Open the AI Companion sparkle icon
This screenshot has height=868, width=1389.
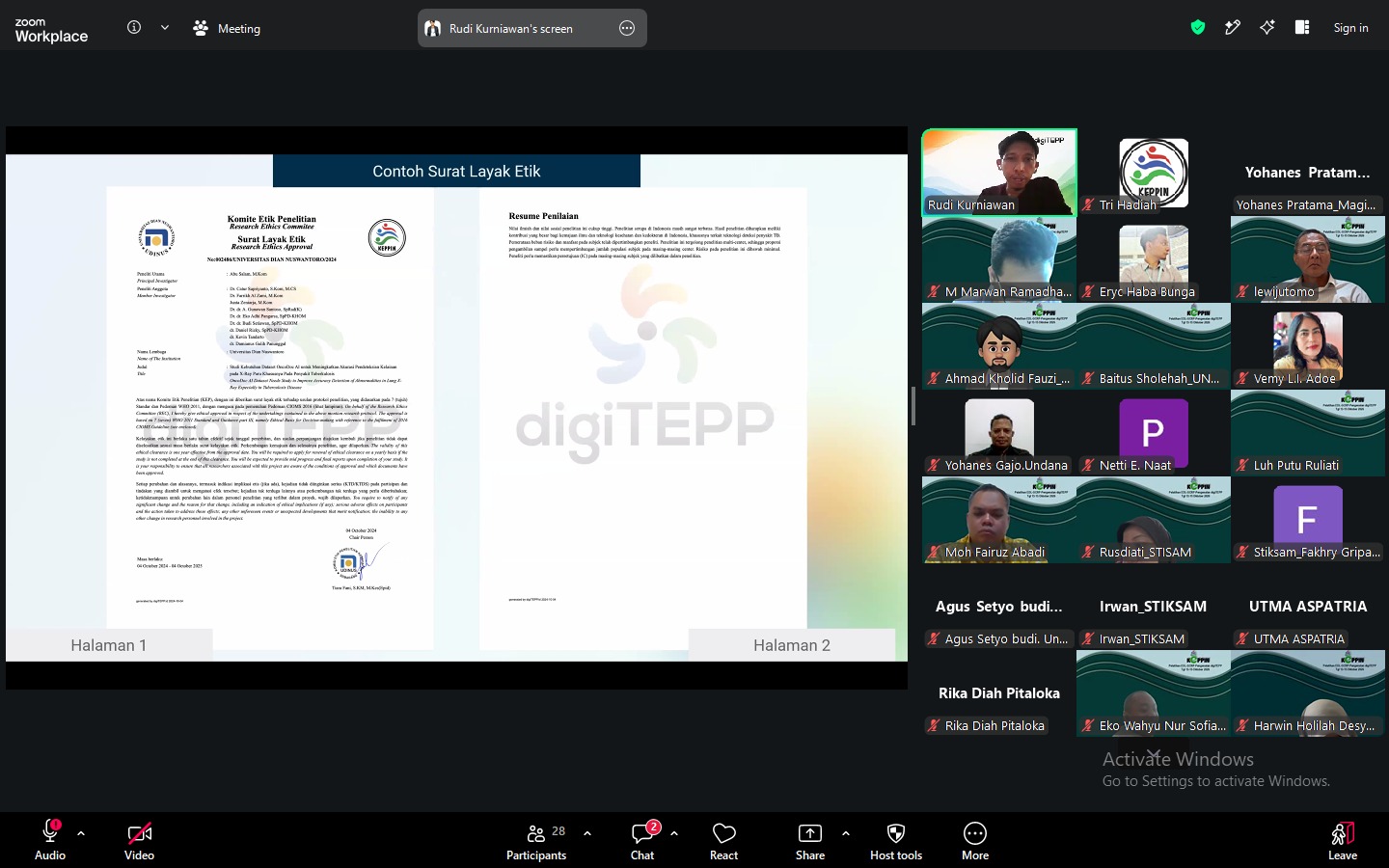1267,27
